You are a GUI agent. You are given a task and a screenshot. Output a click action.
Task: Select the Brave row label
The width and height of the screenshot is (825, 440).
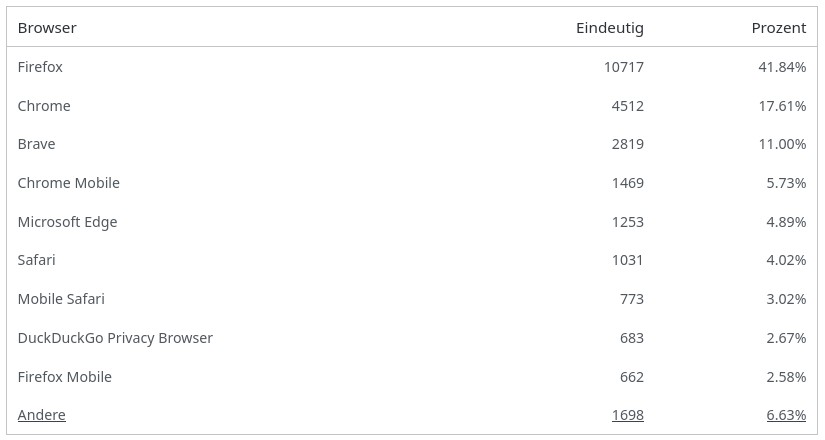point(36,144)
